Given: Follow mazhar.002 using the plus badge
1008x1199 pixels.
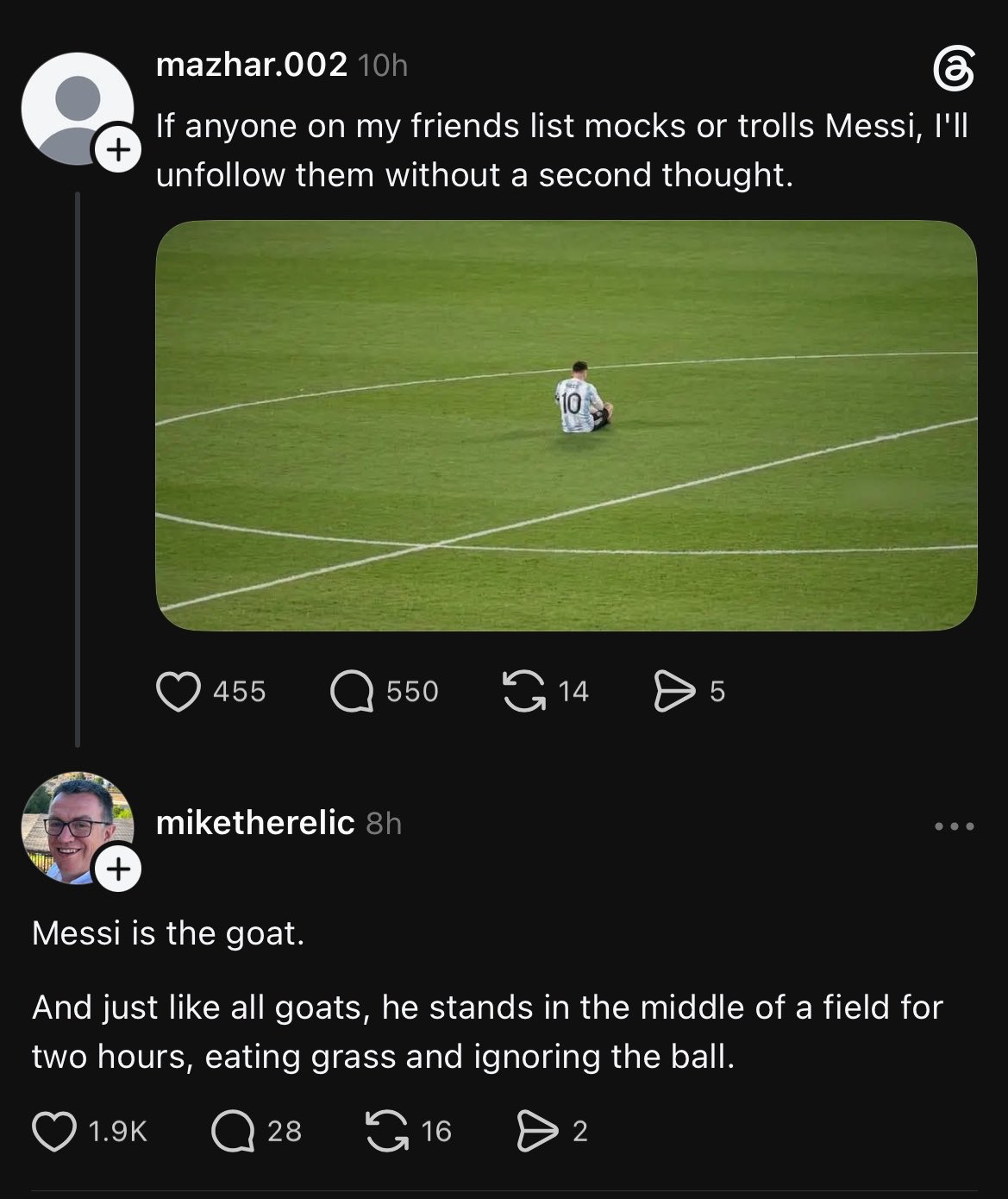Looking at the screenshot, I should (x=117, y=150).
